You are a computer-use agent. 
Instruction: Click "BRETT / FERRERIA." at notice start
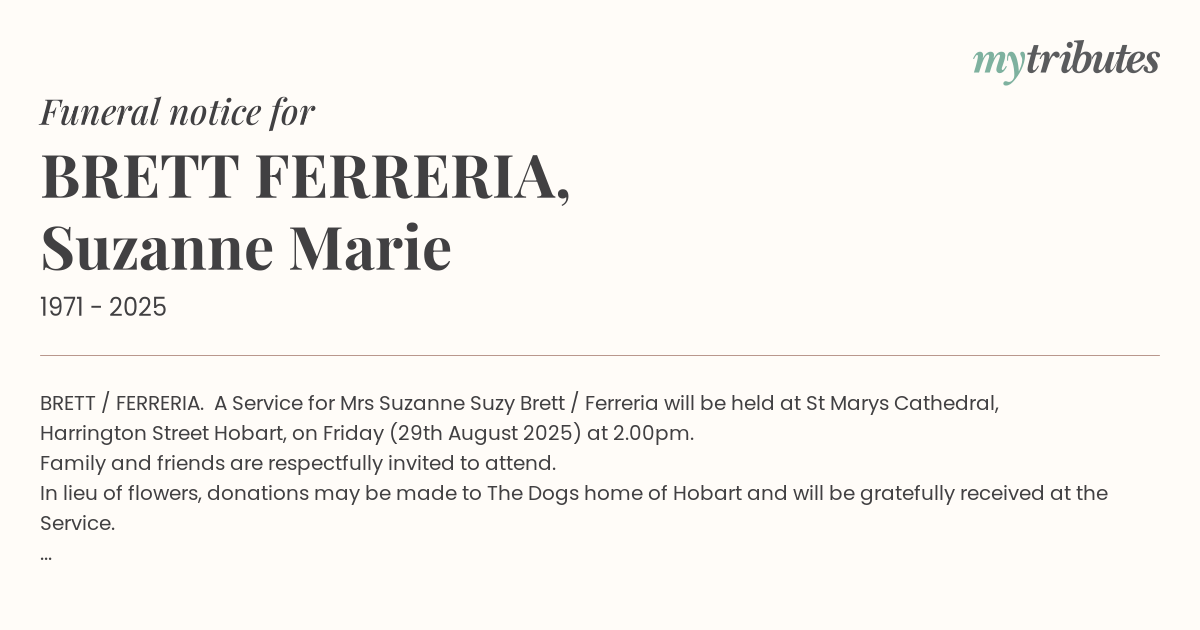click(122, 403)
